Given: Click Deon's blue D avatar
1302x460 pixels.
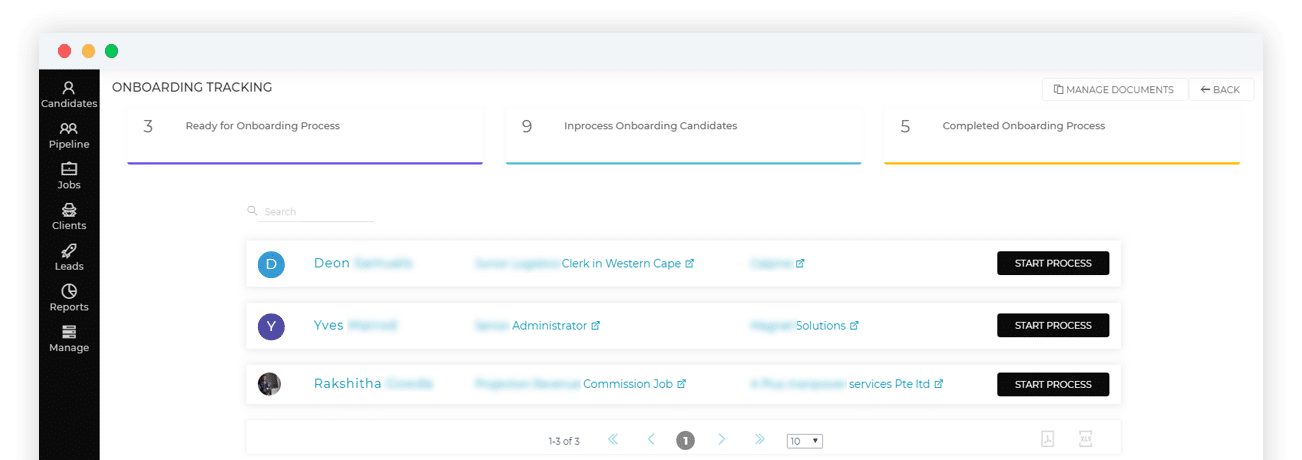Looking at the screenshot, I should (271, 264).
